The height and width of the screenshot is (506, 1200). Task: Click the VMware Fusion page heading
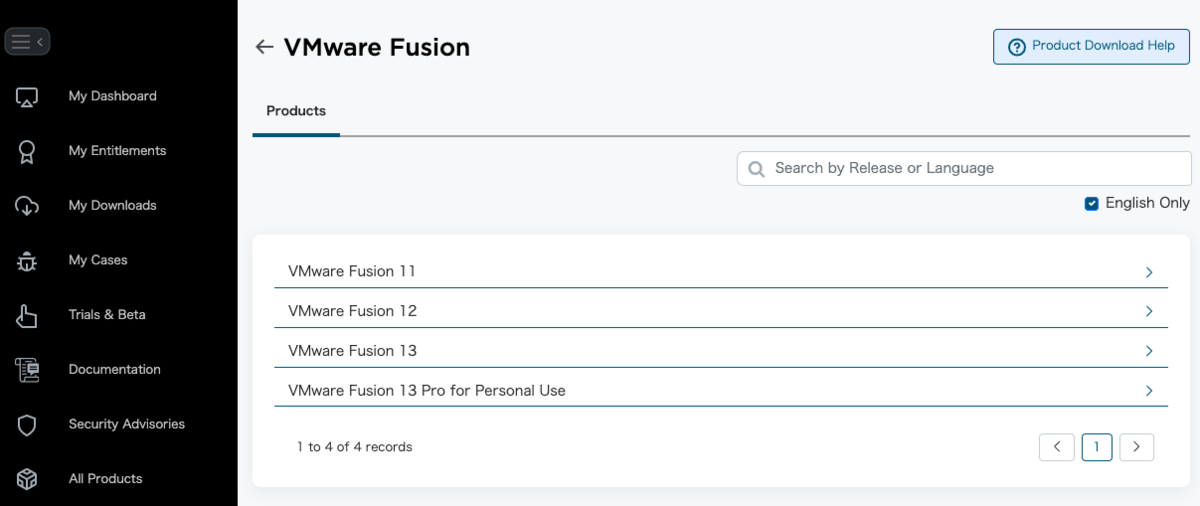point(377,47)
